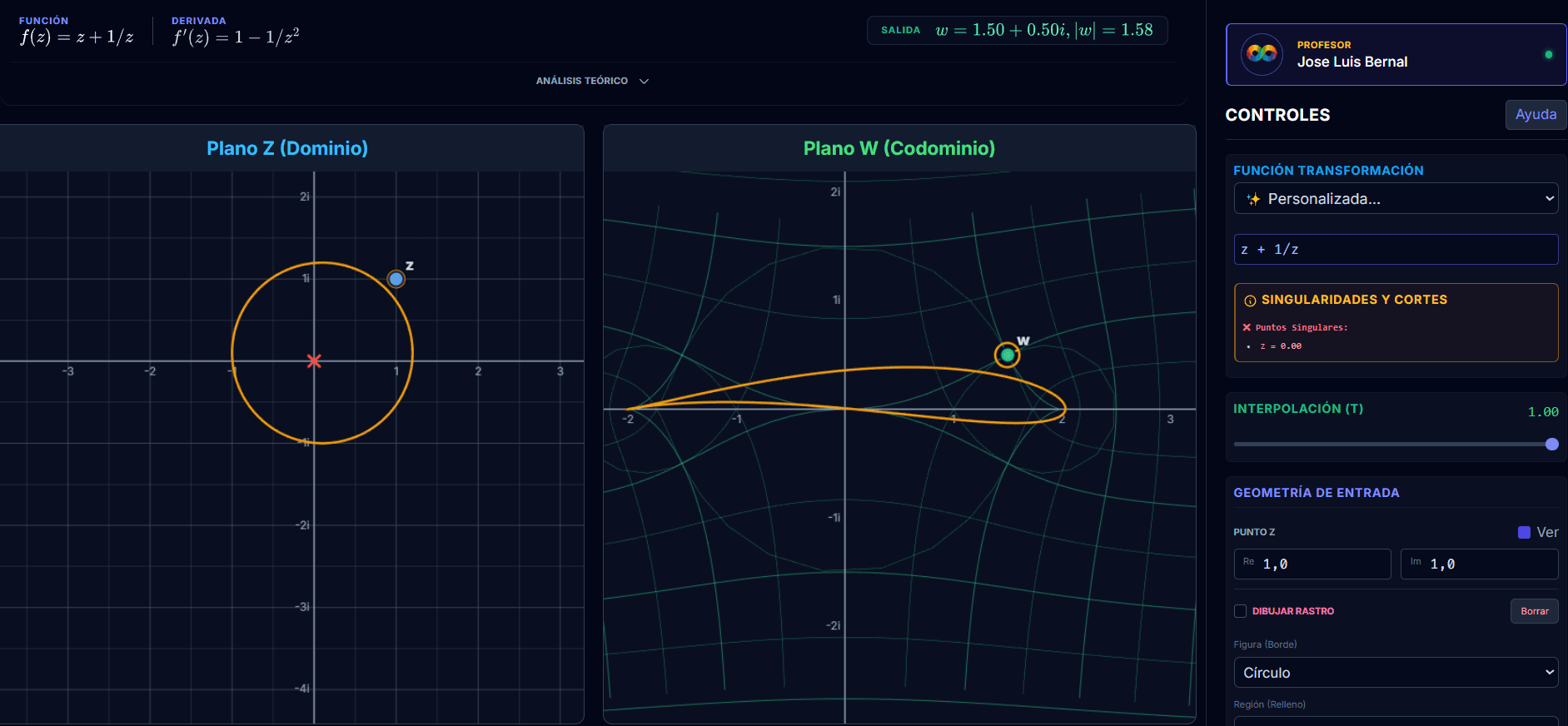
Task: Open the Personalizada function dropdown
Action: 1396,199
